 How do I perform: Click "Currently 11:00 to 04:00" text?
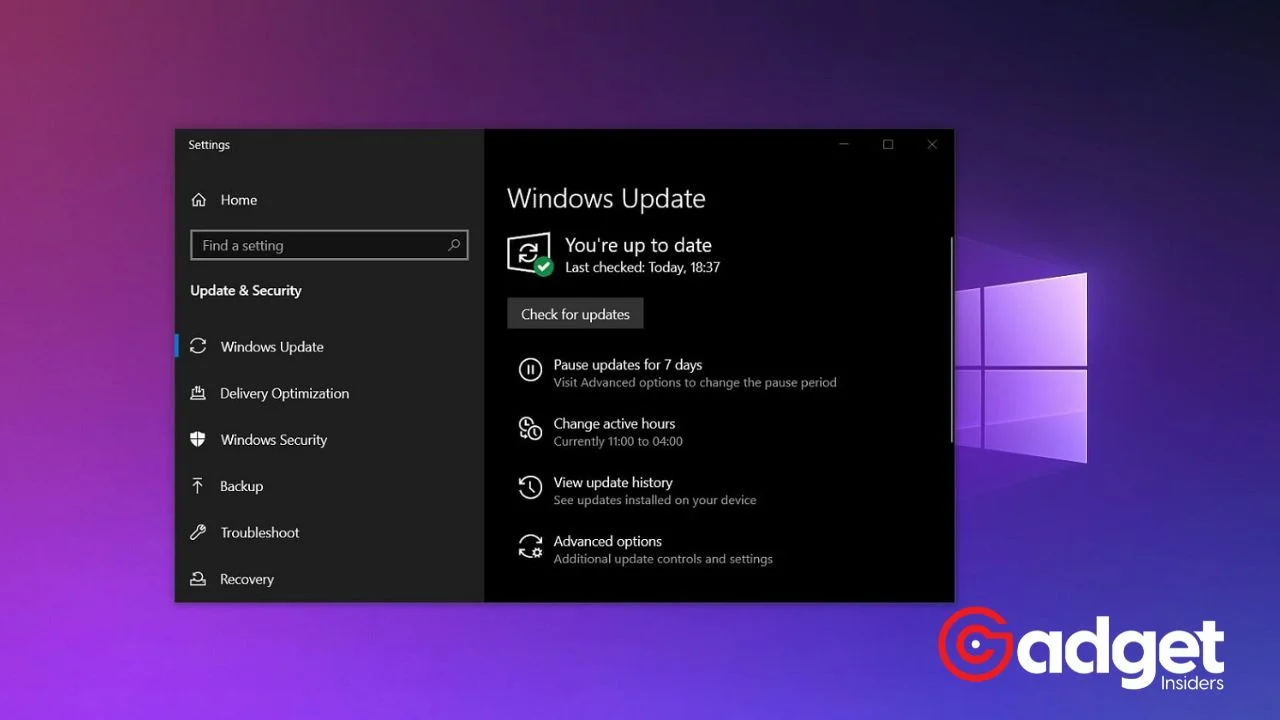coord(618,441)
